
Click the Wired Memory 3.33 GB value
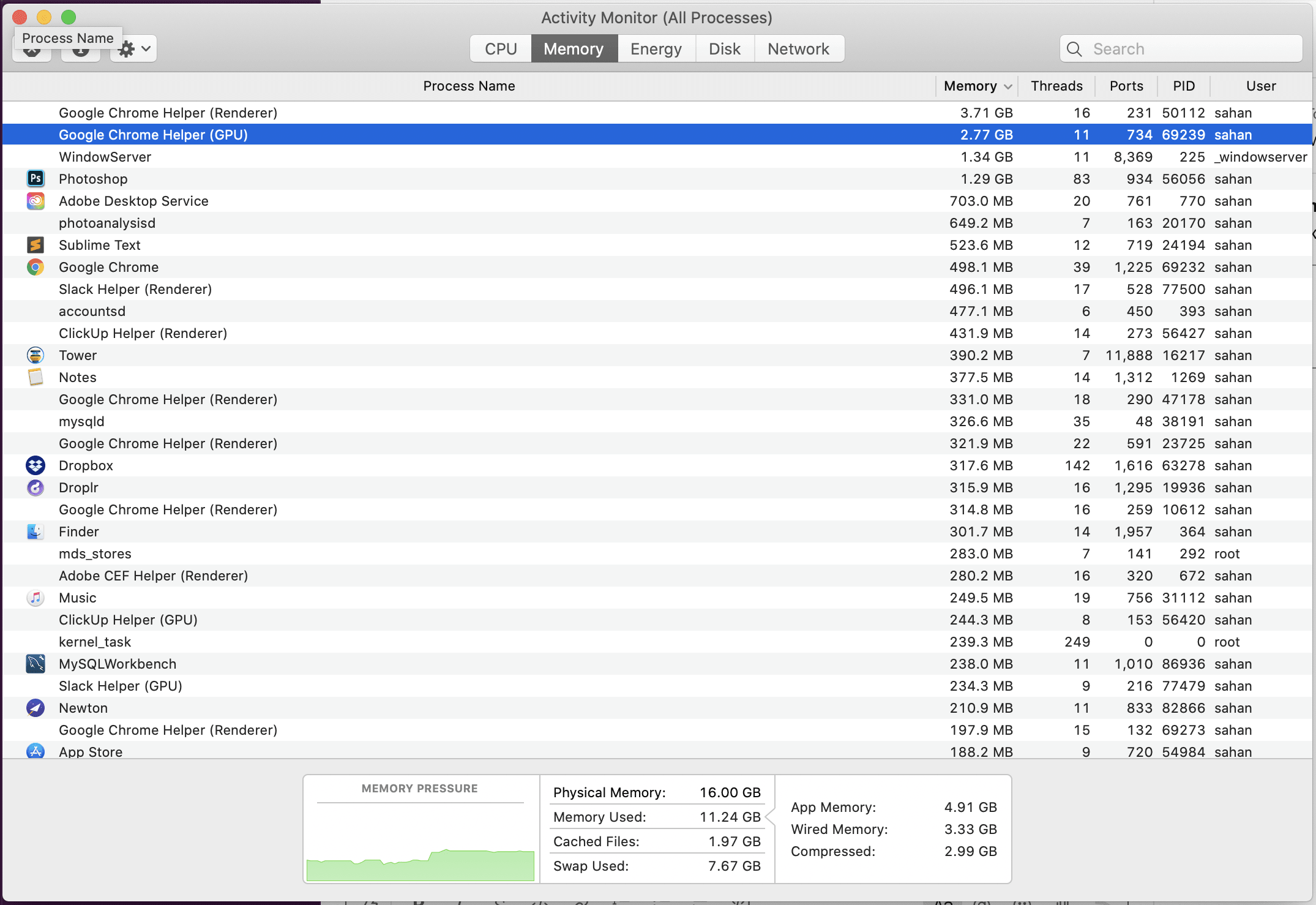(971, 829)
